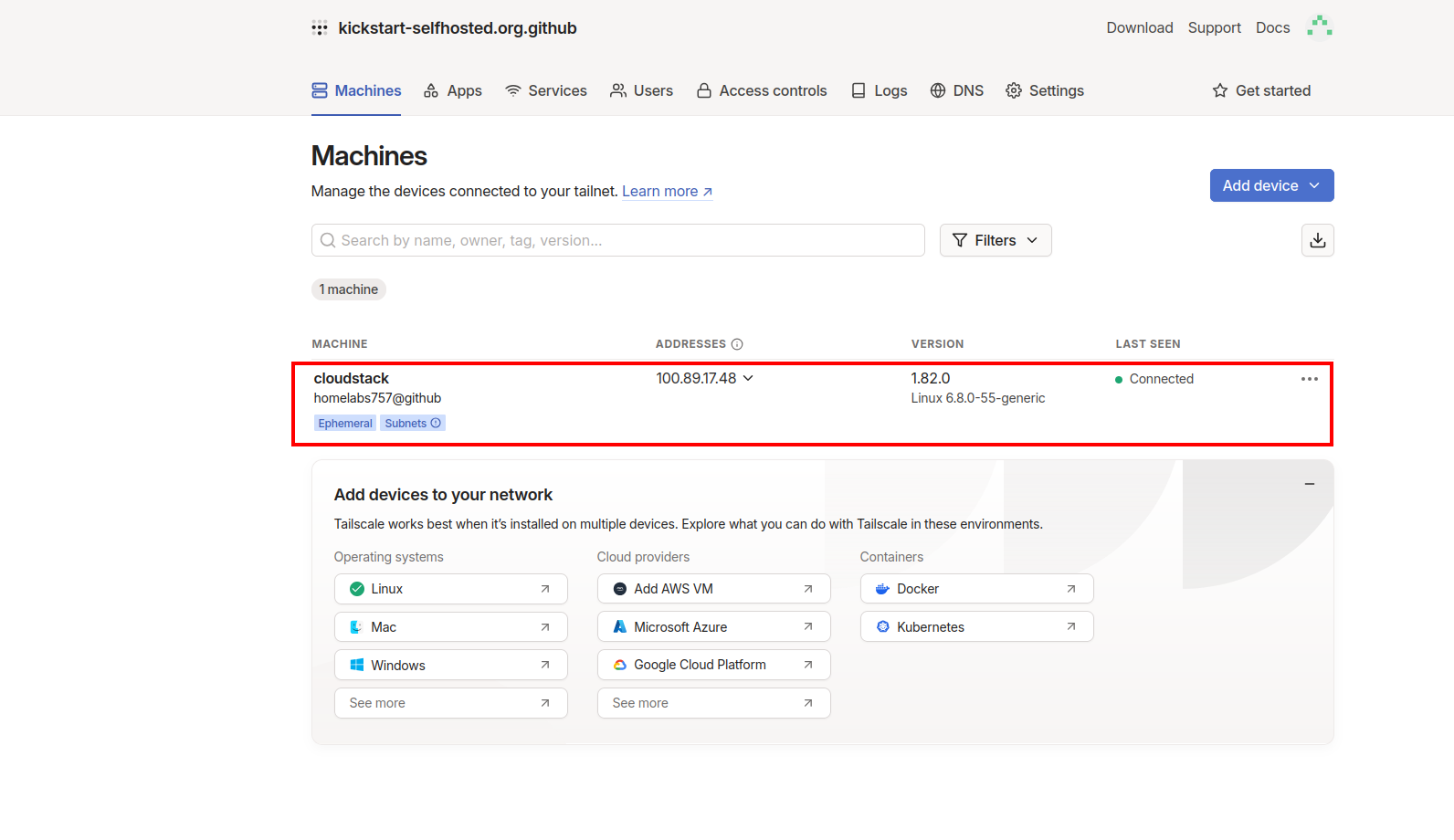Click the Google Cloud logo icon
This screenshot has width=1454, height=840.
(620, 665)
